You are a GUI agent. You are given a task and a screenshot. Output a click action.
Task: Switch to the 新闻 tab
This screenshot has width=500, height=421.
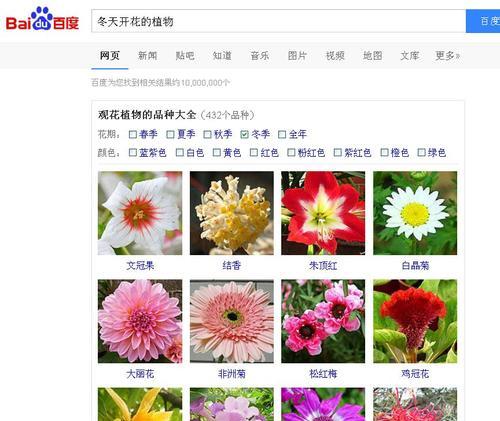point(147,56)
